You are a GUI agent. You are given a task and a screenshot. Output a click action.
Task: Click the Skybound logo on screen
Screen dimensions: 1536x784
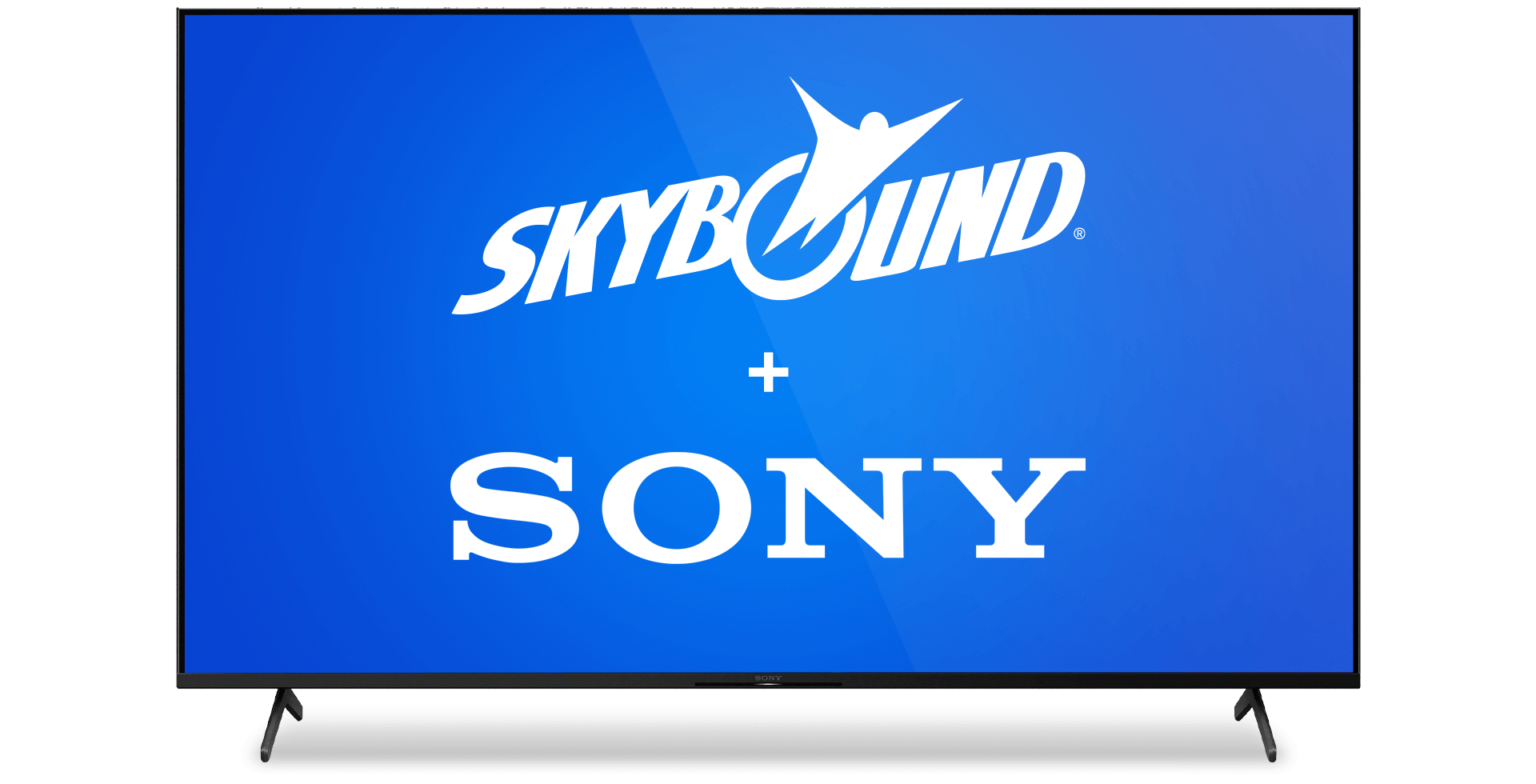[x=768, y=200]
